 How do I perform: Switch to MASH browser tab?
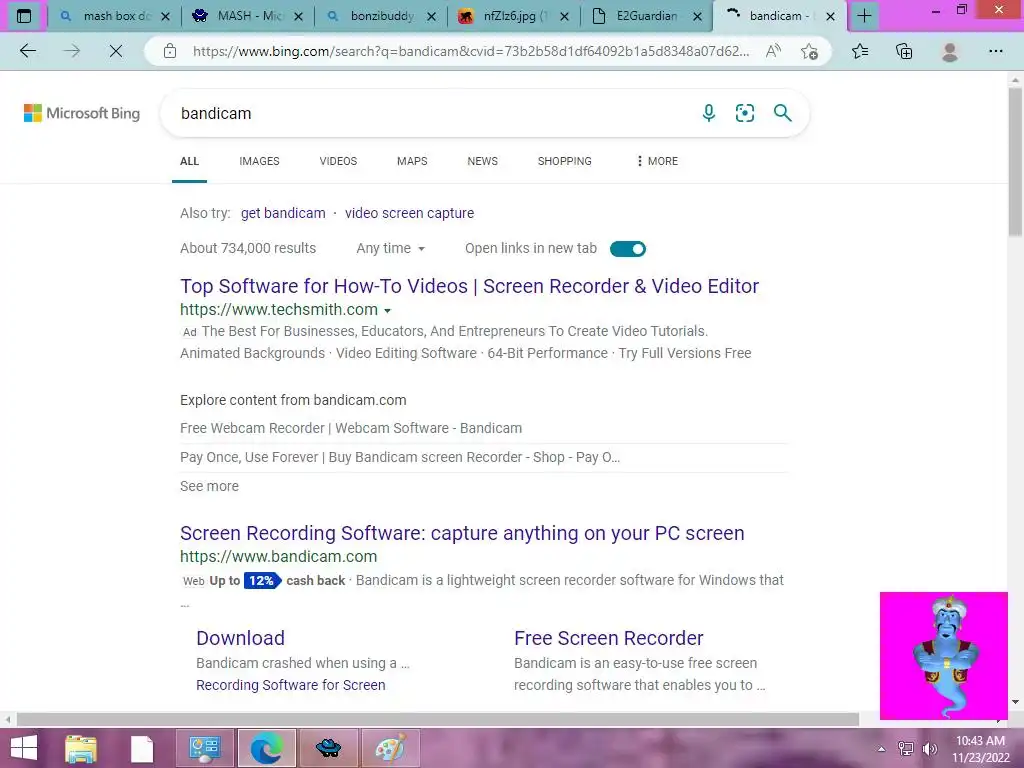tap(246, 16)
